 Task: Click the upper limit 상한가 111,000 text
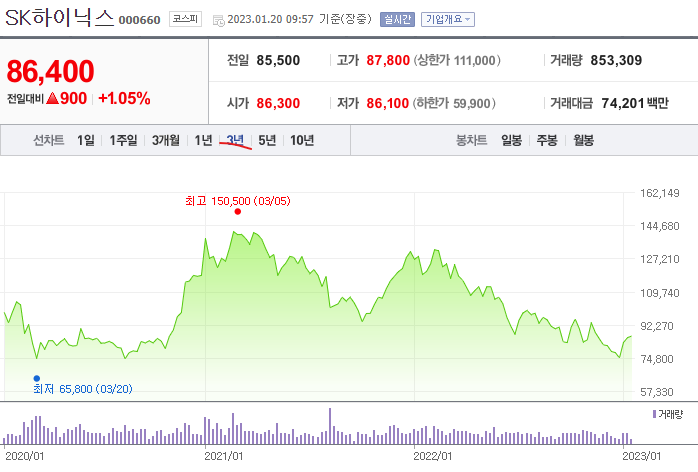[x=457, y=60]
